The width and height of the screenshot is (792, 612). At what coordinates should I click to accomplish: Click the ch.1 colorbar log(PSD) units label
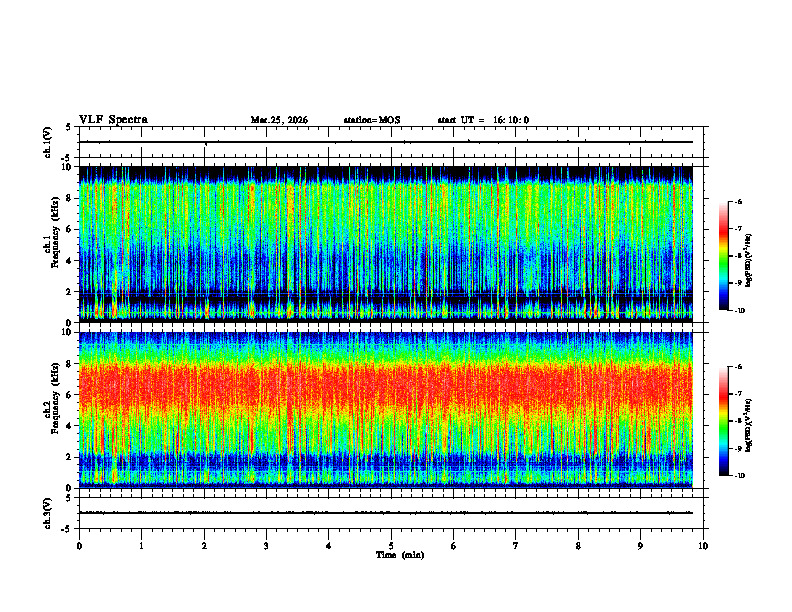749,261
